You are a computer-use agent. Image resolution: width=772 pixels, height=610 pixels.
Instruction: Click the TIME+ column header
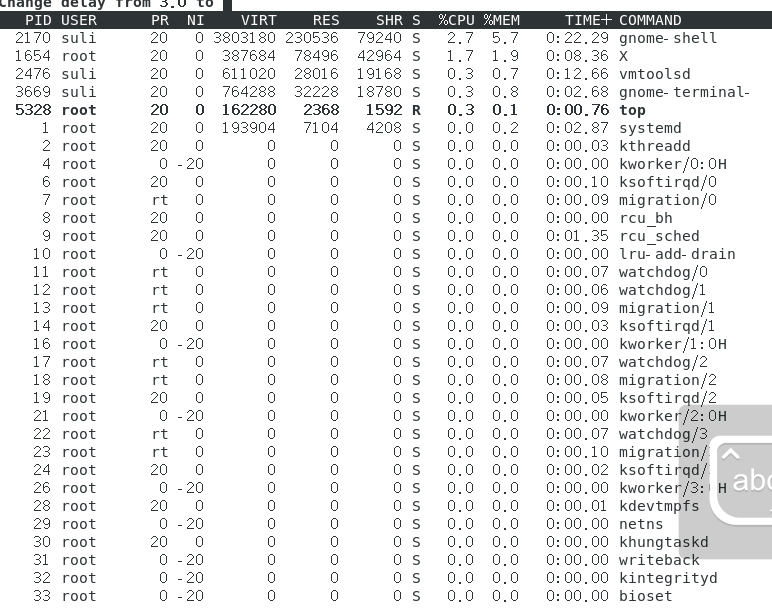(588, 20)
